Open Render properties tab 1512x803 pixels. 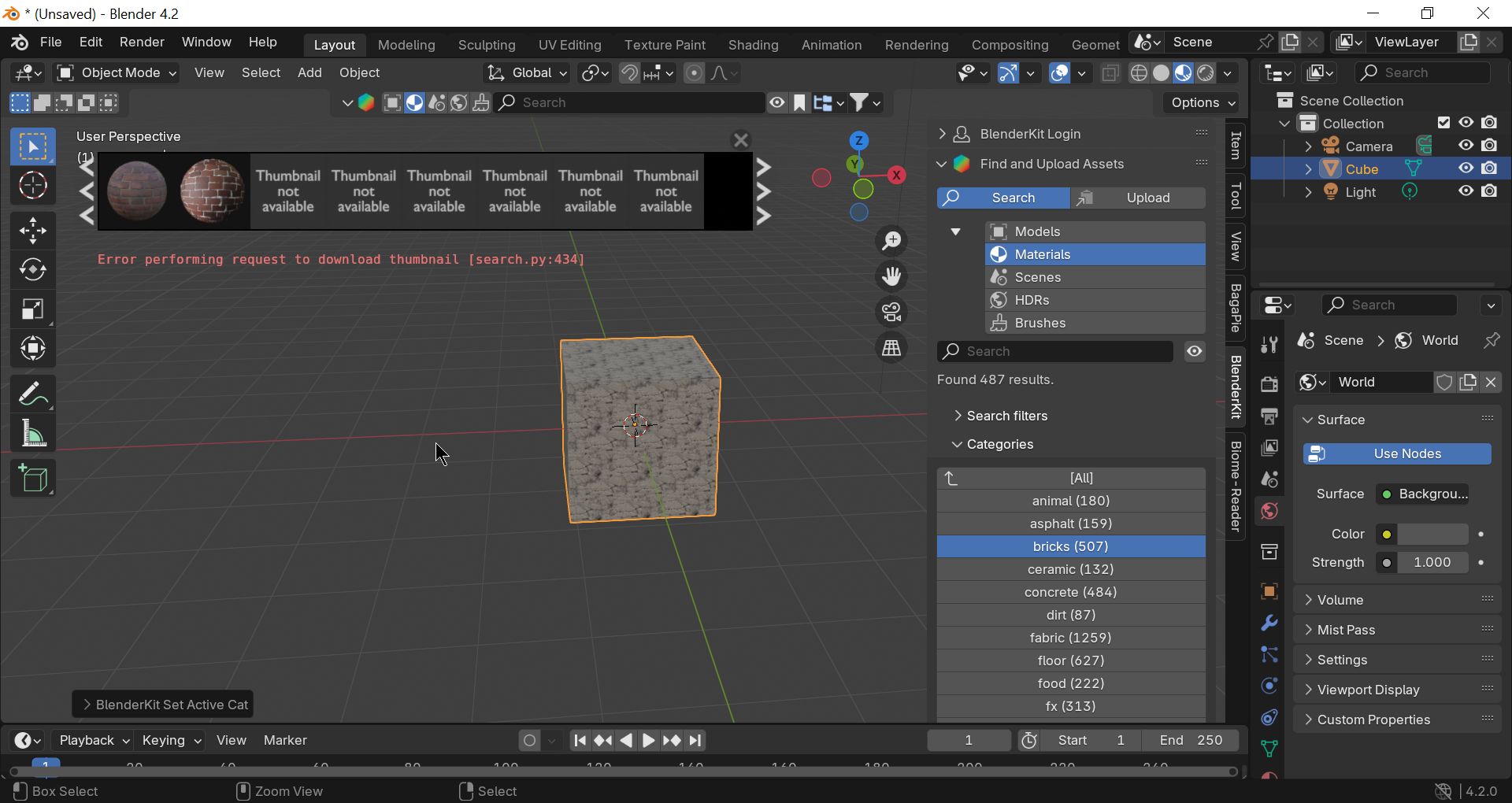pyautogui.click(x=1269, y=384)
